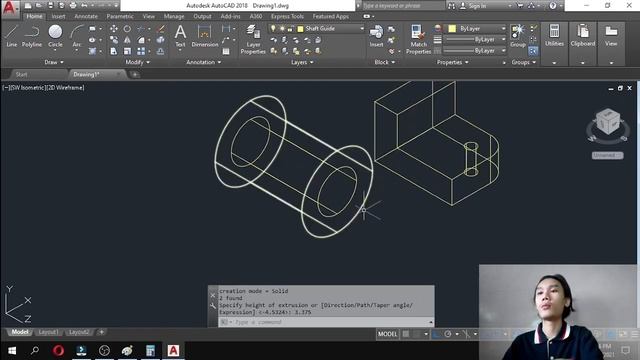
Task: Click the Trim tool icon
Action: point(141,29)
